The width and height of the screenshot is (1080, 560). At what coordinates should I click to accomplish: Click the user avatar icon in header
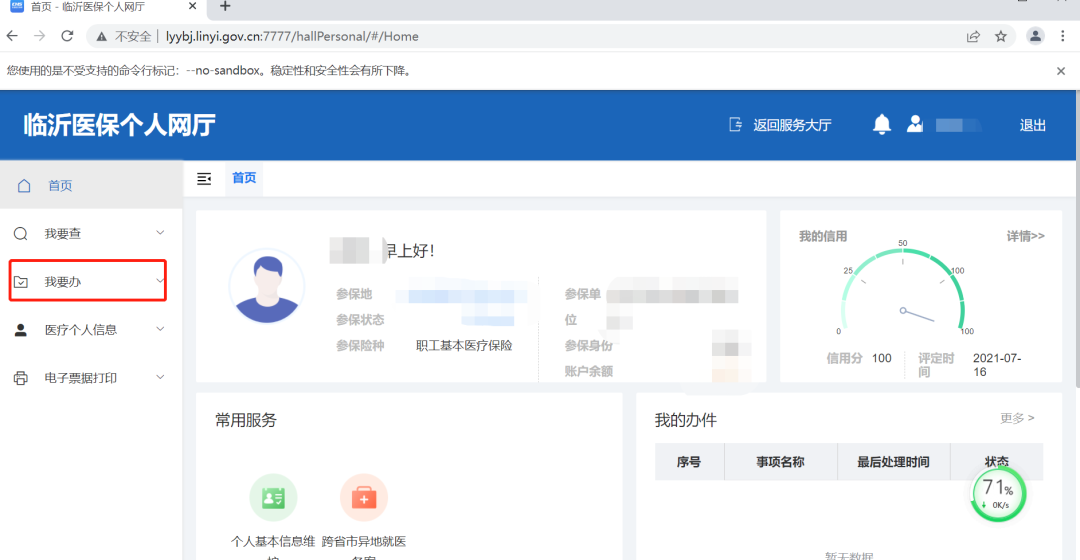click(914, 124)
